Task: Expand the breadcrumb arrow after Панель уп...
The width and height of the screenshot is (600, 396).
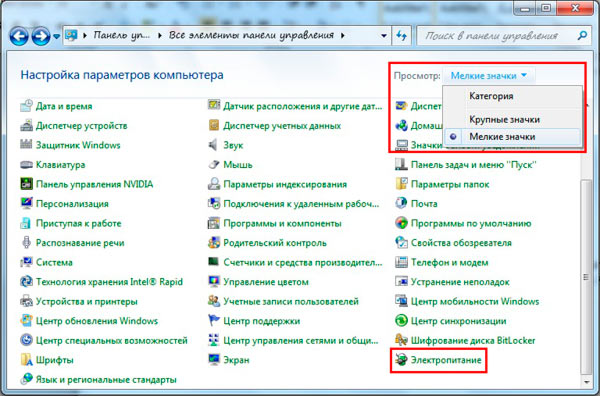Action: (160, 36)
